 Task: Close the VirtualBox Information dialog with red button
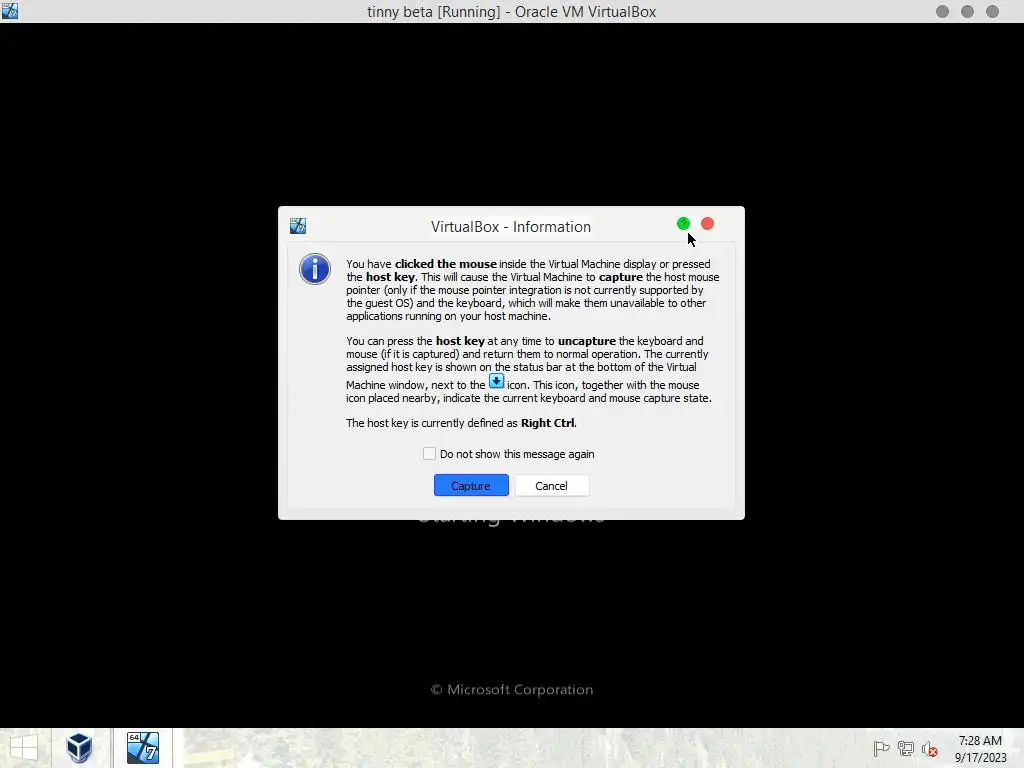707,224
